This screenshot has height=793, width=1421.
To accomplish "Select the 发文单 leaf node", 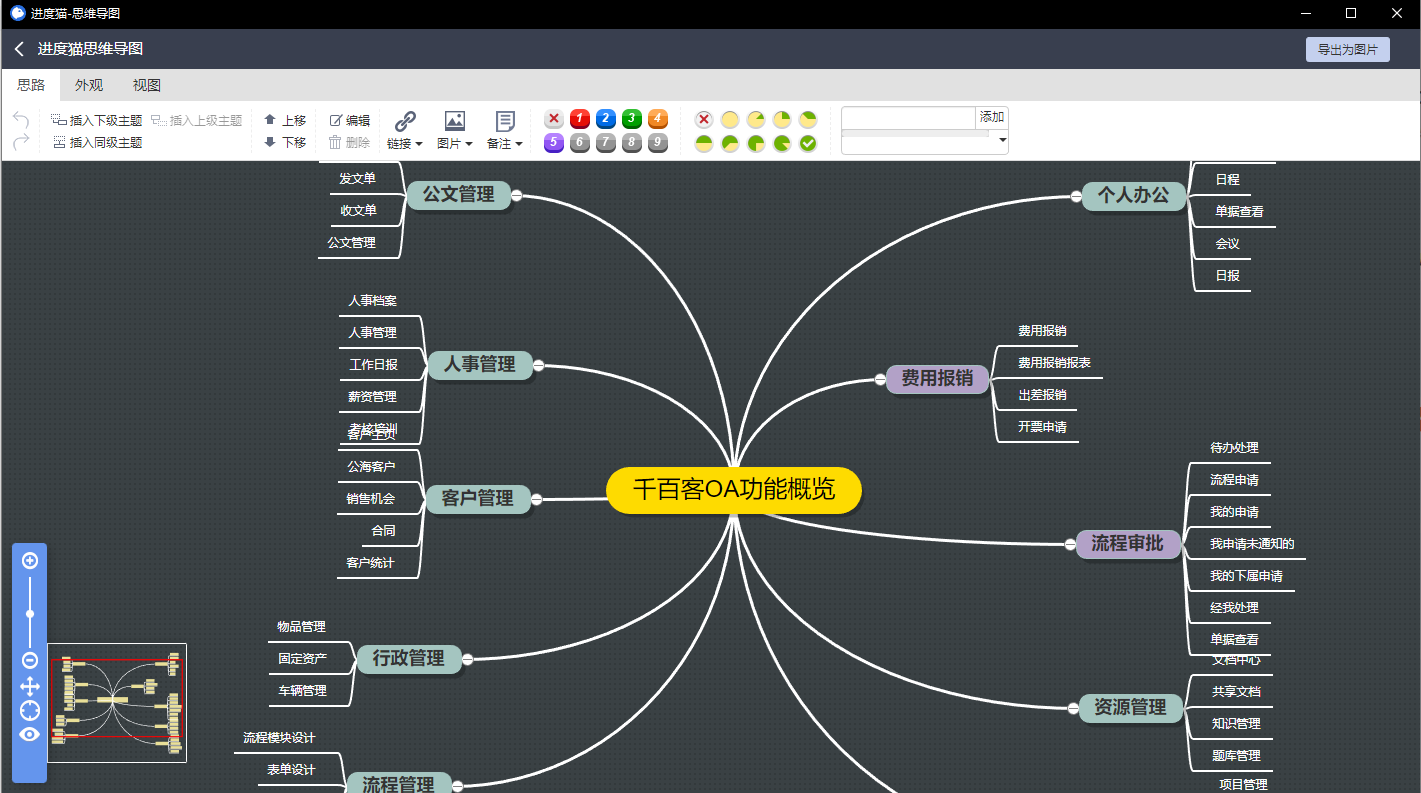I will pos(358,179).
